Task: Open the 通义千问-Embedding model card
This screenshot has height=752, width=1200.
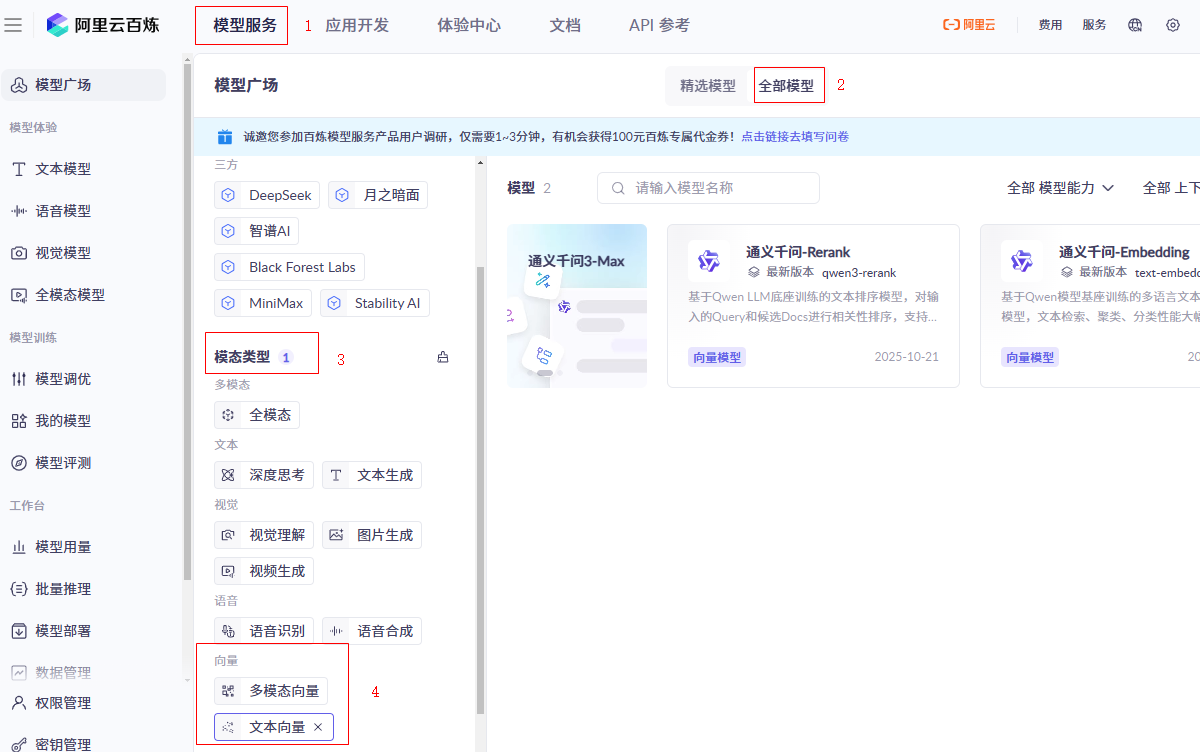Action: [x=1090, y=305]
